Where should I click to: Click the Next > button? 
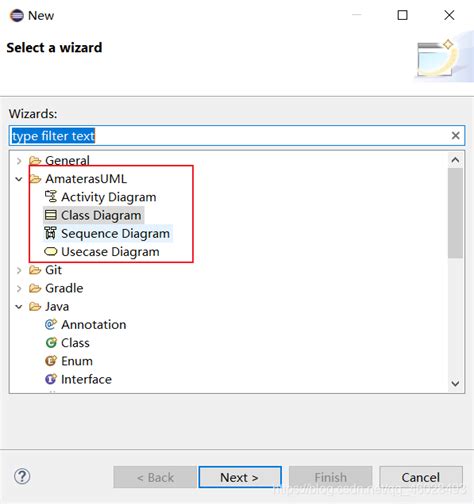click(x=240, y=477)
